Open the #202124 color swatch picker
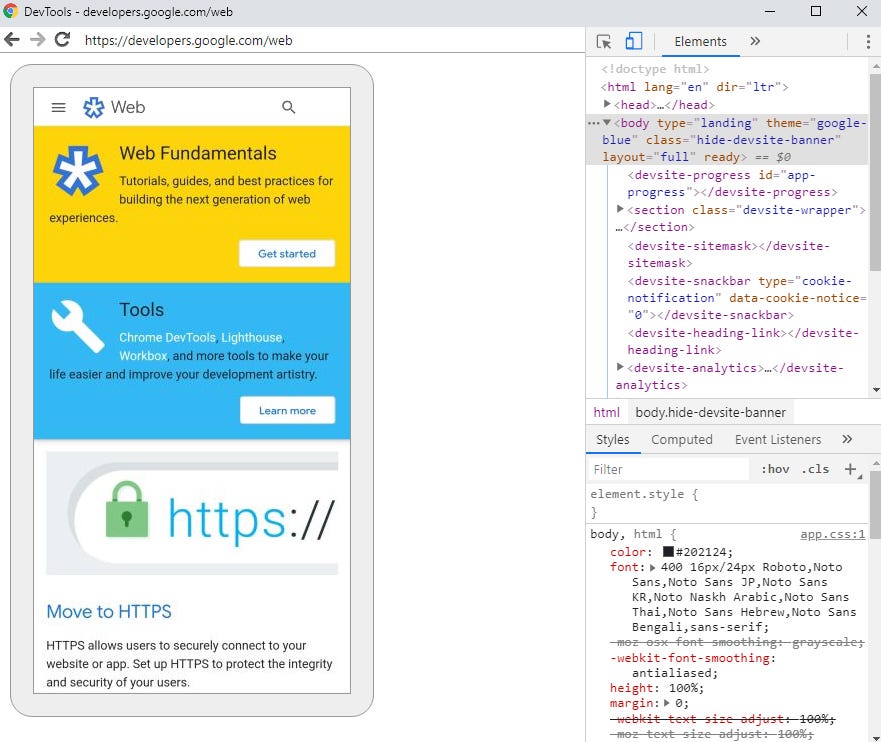 coord(668,552)
